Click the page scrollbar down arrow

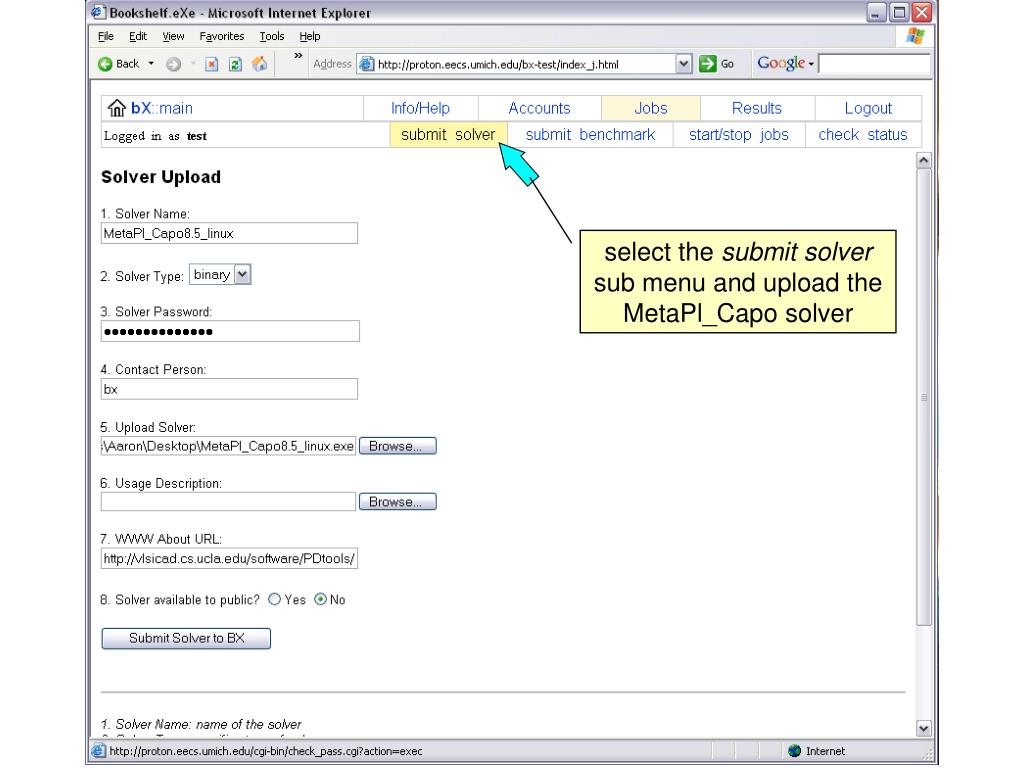(x=923, y=729)
